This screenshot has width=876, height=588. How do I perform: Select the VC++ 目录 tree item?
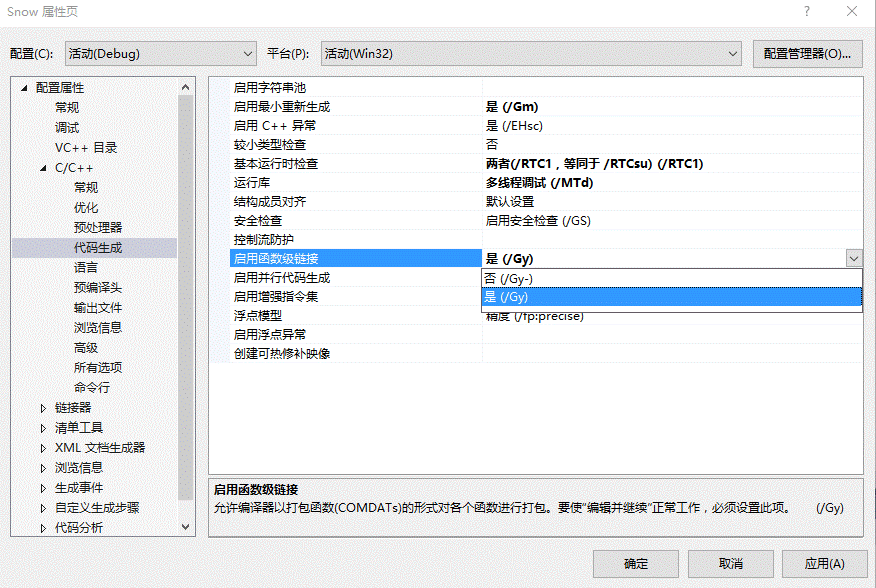(86, 148)
